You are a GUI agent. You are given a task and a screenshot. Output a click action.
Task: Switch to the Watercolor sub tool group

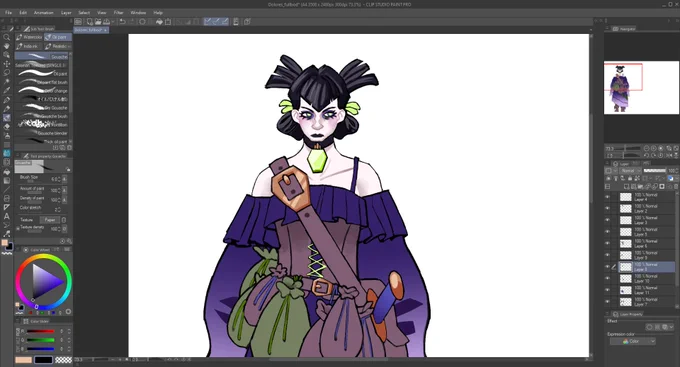click(x=29, y=37)
